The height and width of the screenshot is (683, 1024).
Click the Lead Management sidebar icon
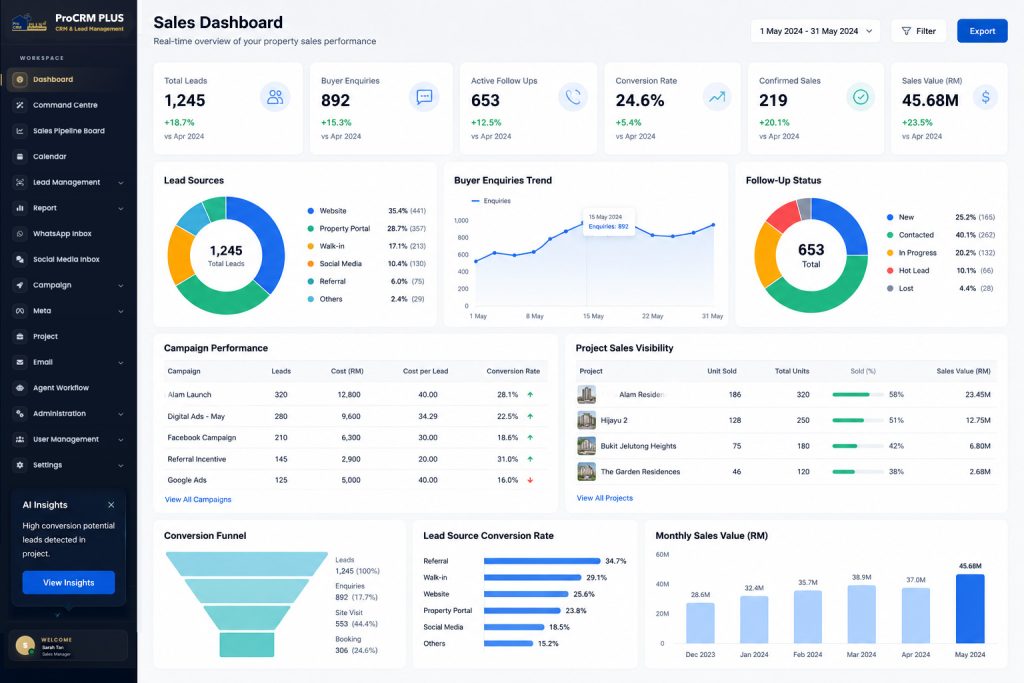point(20,182)
